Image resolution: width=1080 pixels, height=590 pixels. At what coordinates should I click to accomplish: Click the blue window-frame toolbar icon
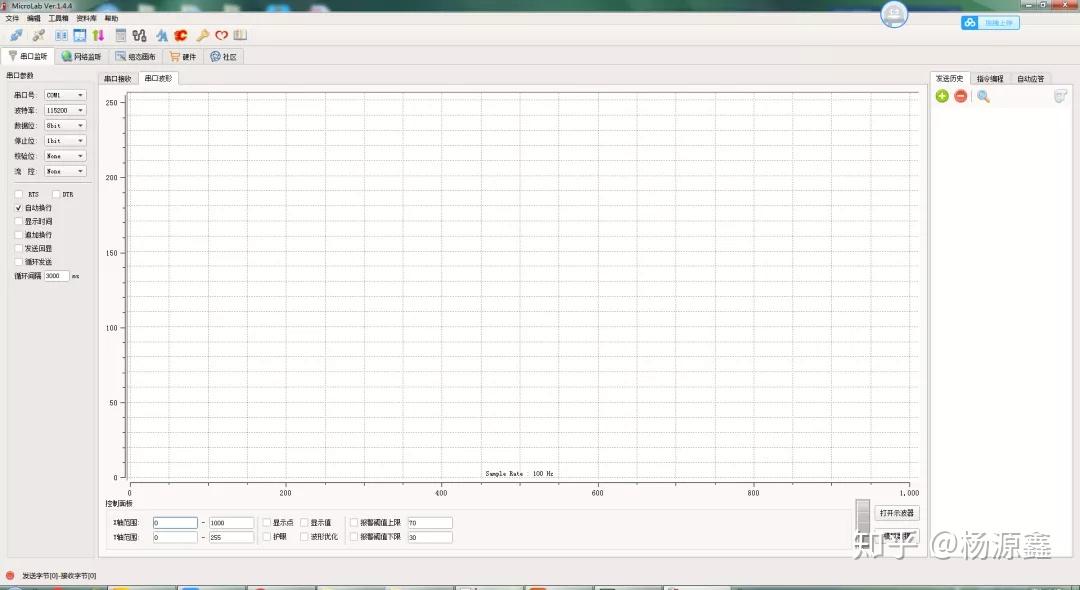80,35
